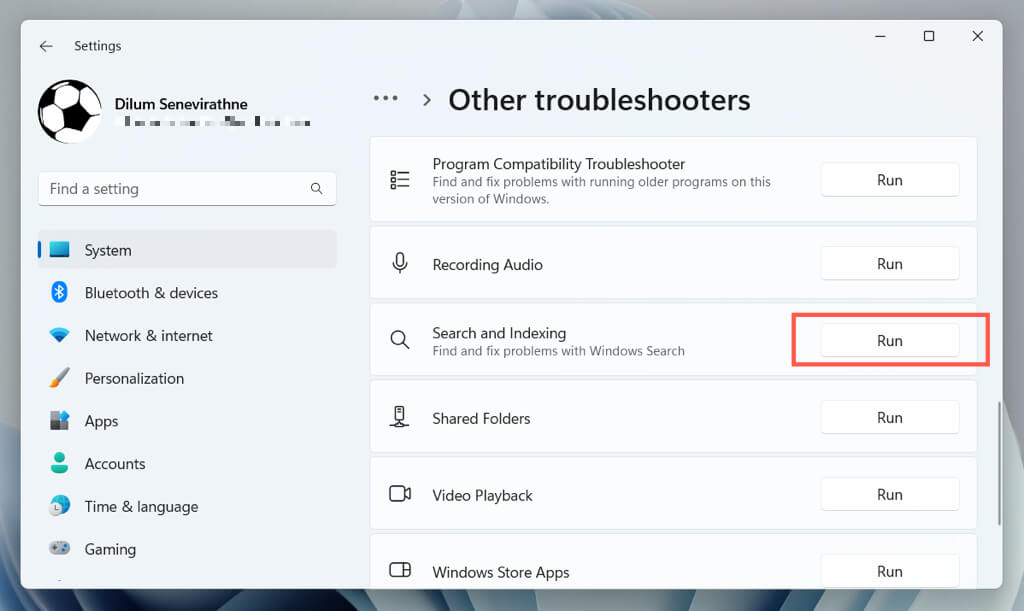The image size is (1024, 611).
Task: Open Bluetooth & devices settings
Action: [x=187, y=292]
